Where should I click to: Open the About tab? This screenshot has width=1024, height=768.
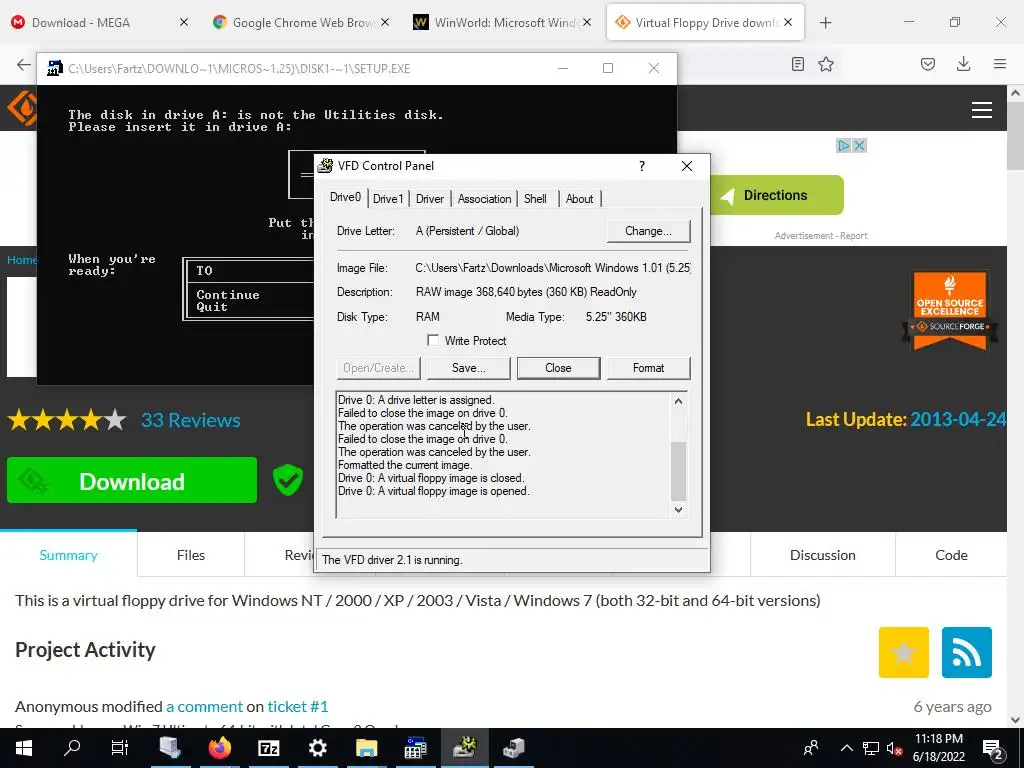click(x=579, y=199)
